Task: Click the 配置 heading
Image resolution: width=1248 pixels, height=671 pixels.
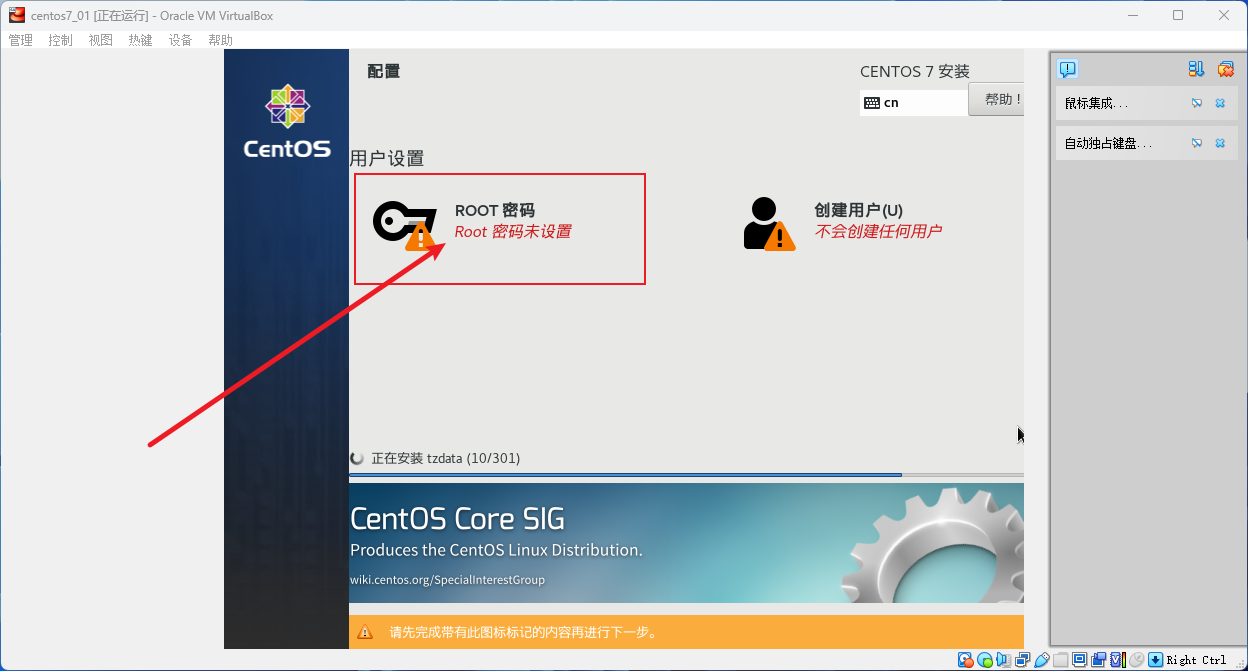Action: pos(384,71)
